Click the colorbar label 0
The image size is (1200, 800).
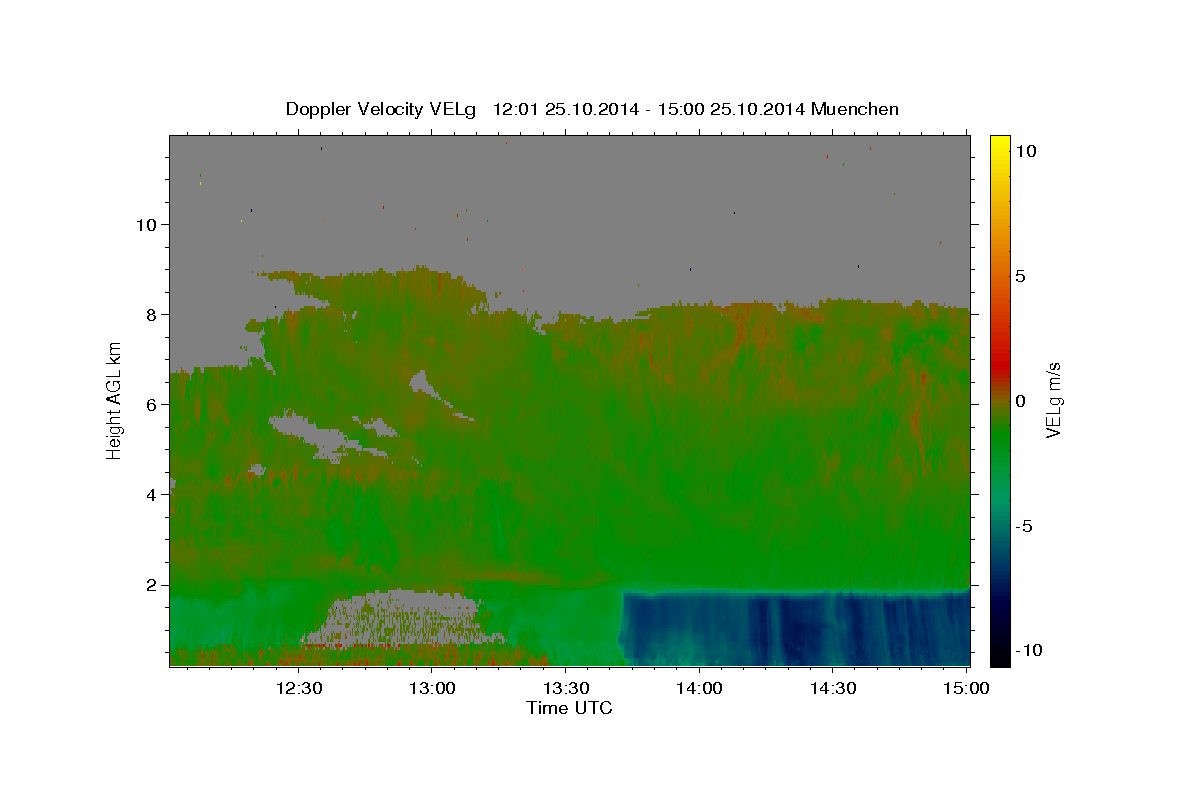click(x=1020, y=401)
